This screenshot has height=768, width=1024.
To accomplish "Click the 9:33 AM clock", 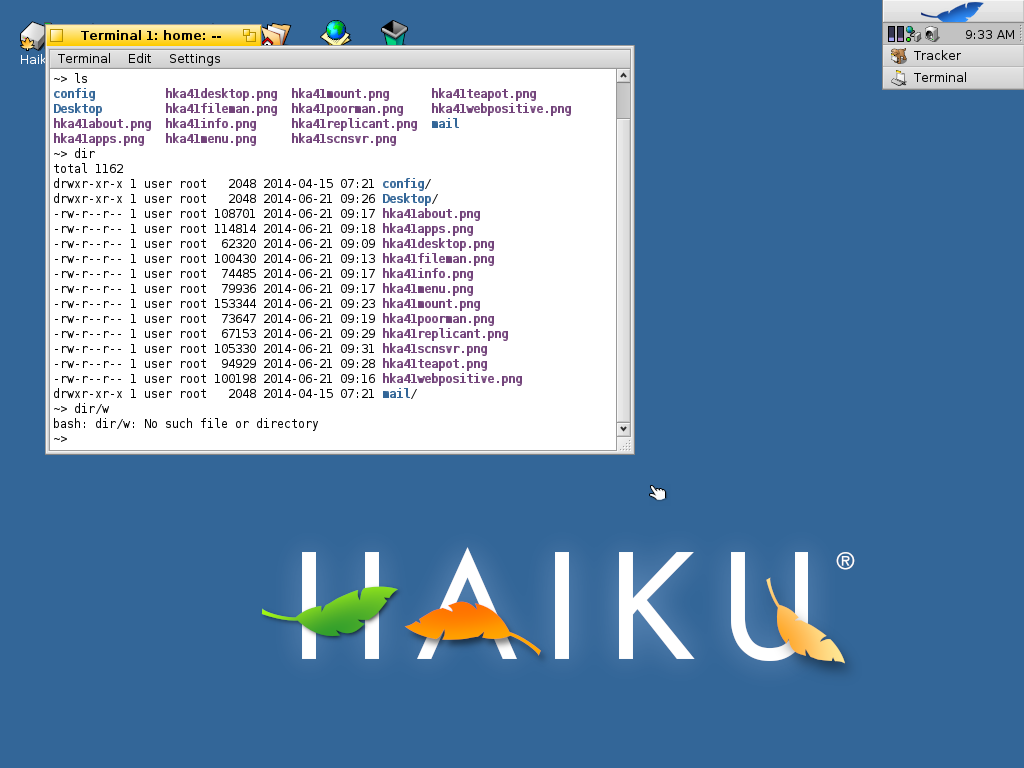I will pos(989,35).
